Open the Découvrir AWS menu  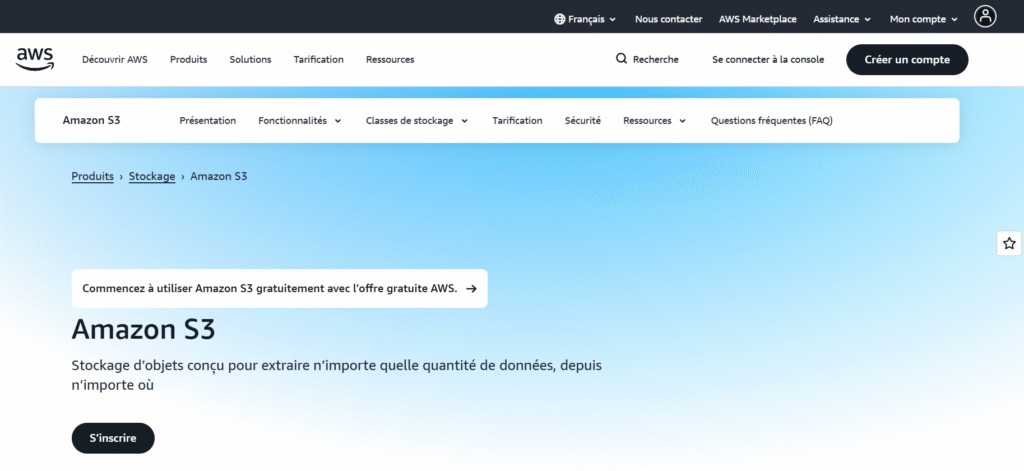click(x=115, y=59)
